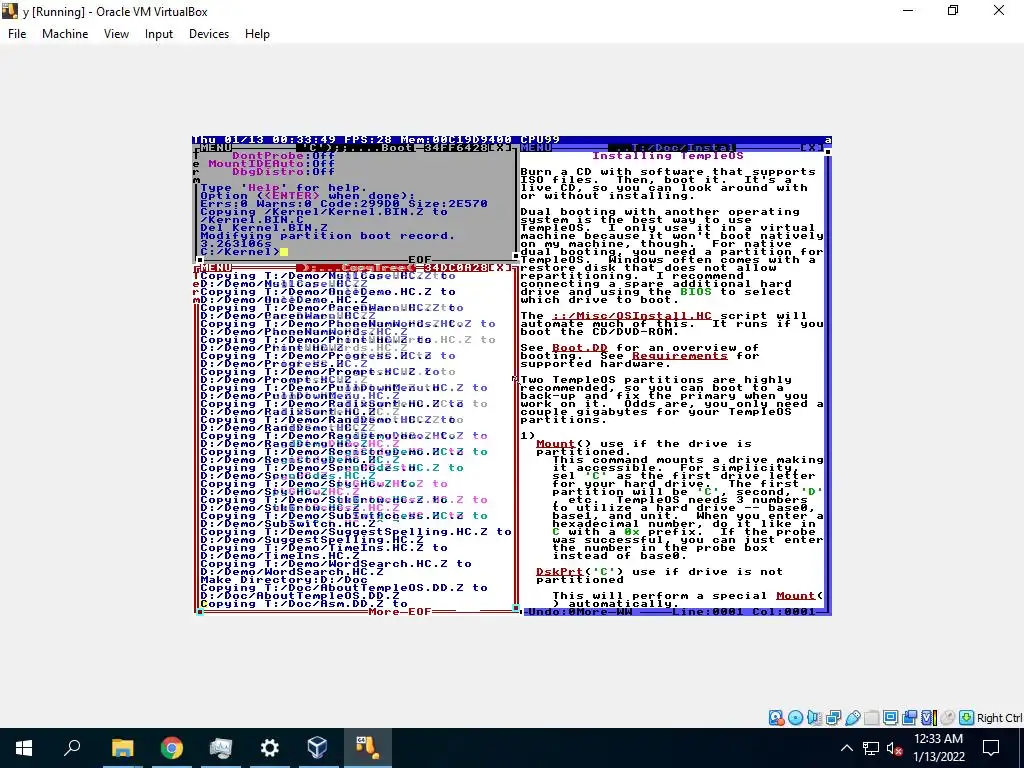
Task: Click the network adapters status icon
Action: (833, 718)
